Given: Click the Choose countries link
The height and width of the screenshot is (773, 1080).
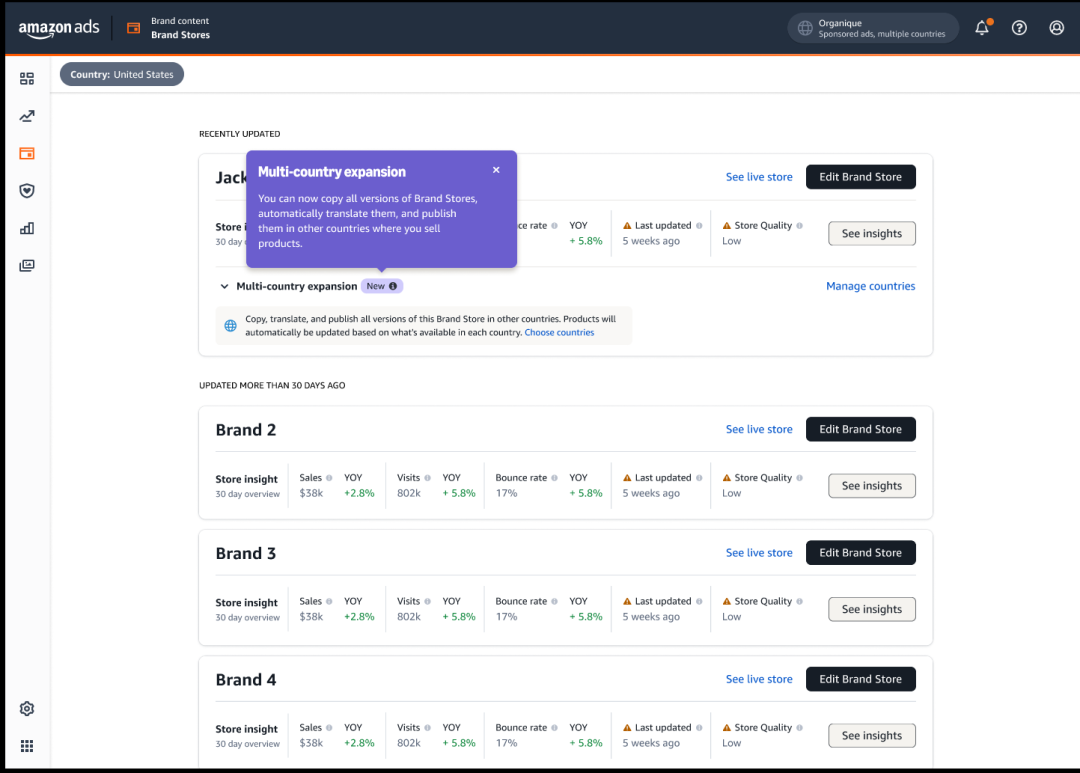Looking at the screenshot, I should coord(559,333).
